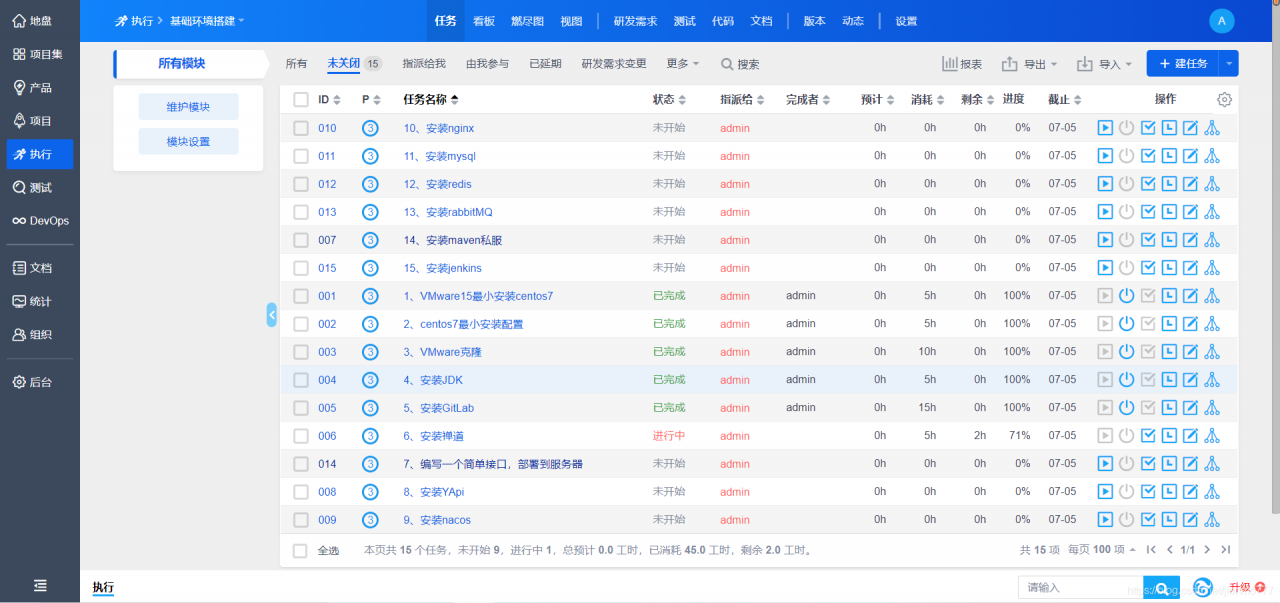Edit task 004 安装JDK
The height and width of the screenshot is (603, 1280).
pyautogui.click(x=1190, y=380)
